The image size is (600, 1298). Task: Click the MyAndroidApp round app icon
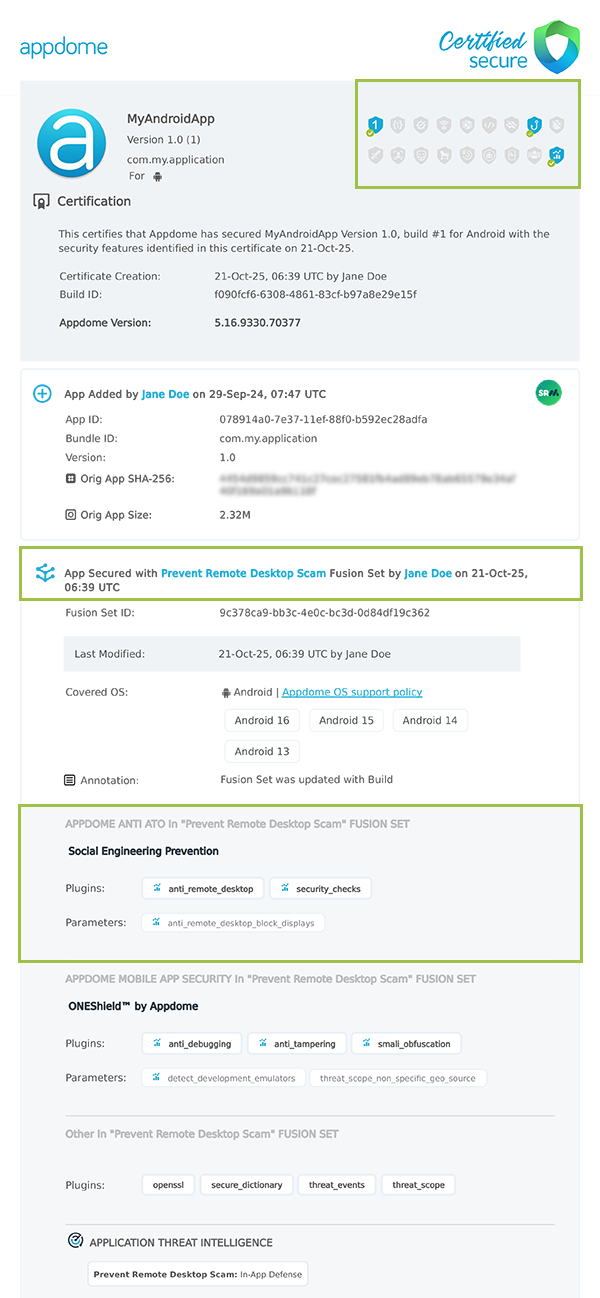coord(71,143)
